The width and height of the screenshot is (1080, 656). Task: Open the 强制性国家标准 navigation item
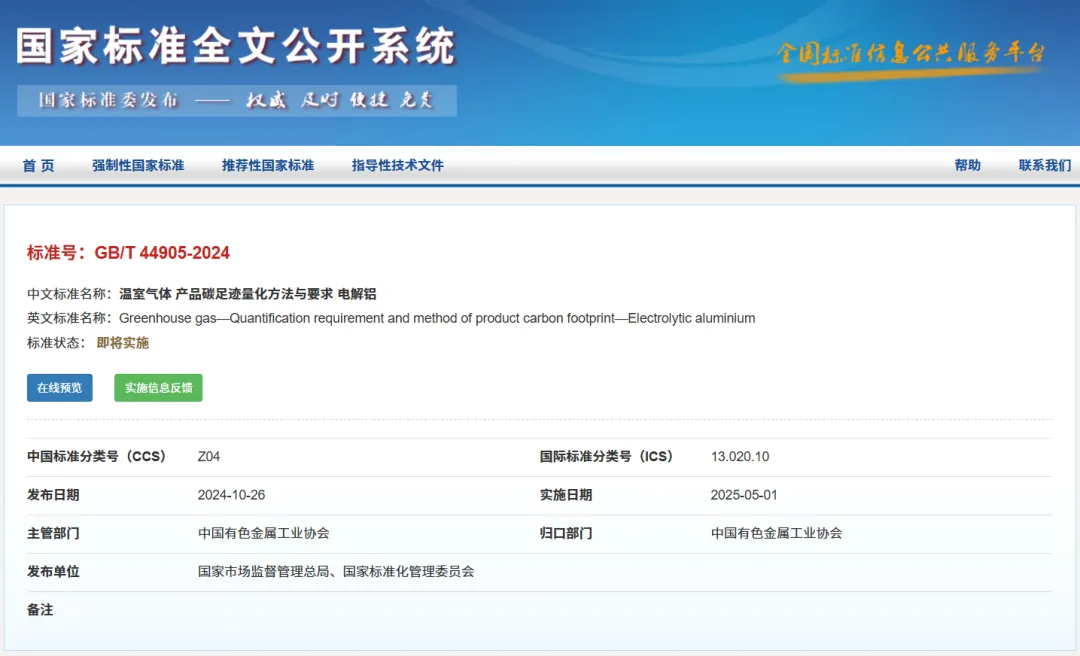[138, 165]
